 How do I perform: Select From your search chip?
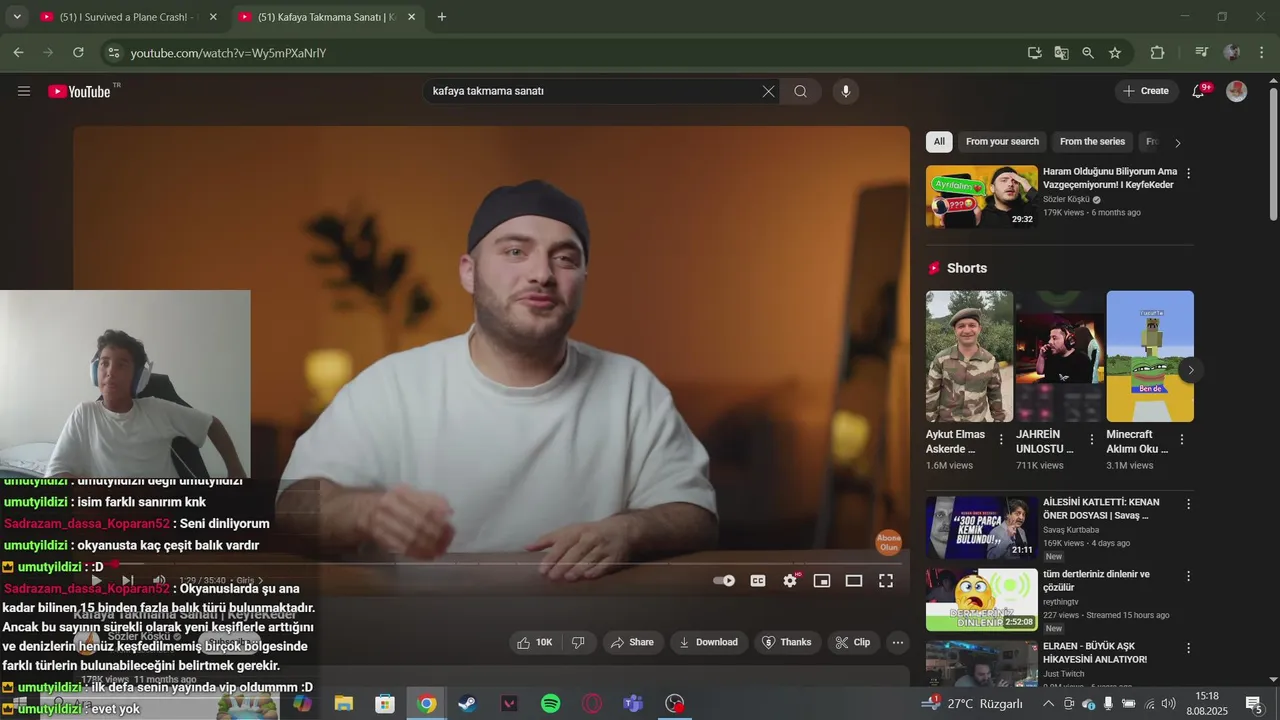(x=1002, y=142)
